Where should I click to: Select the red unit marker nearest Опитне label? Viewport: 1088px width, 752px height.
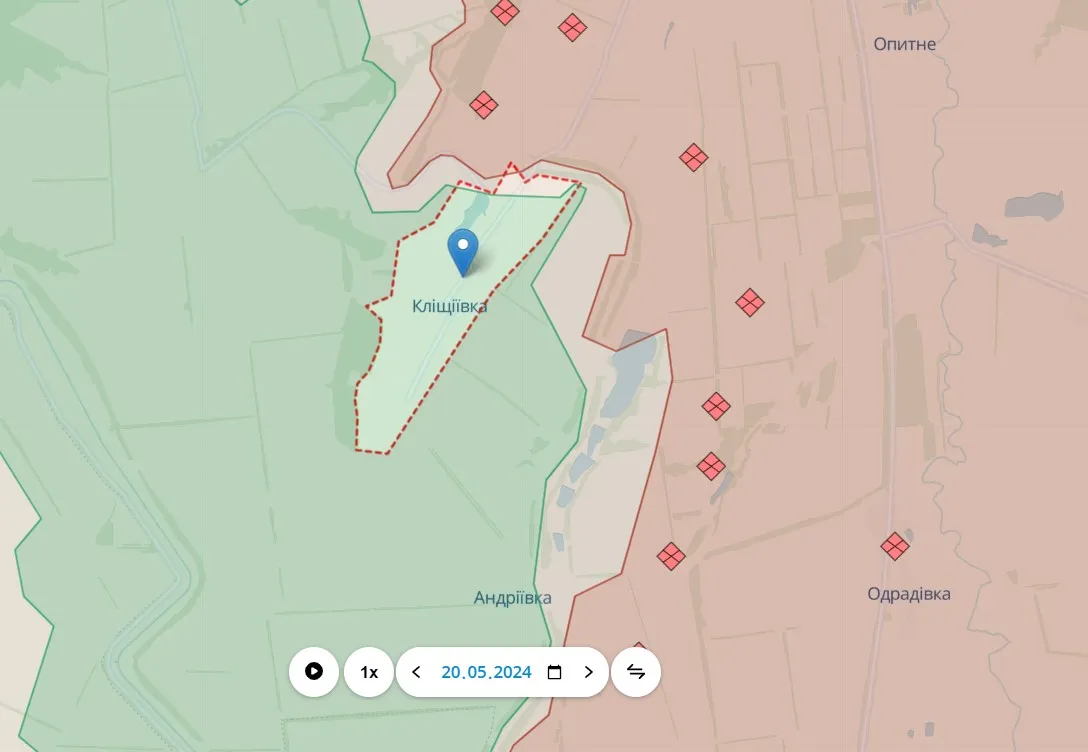(x=693, y=157)
